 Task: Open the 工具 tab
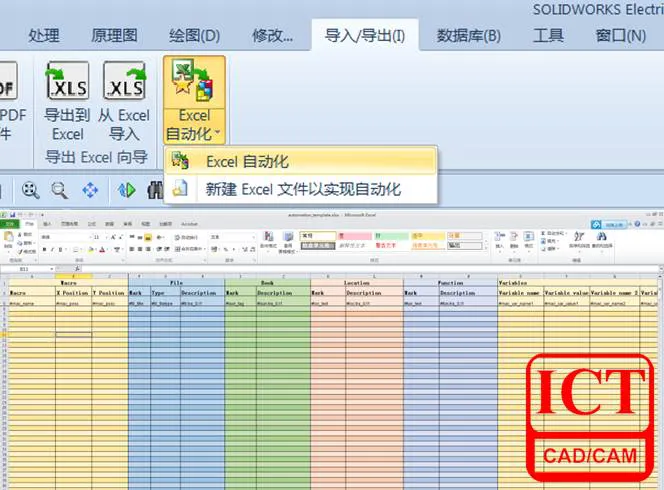point(548,36)
